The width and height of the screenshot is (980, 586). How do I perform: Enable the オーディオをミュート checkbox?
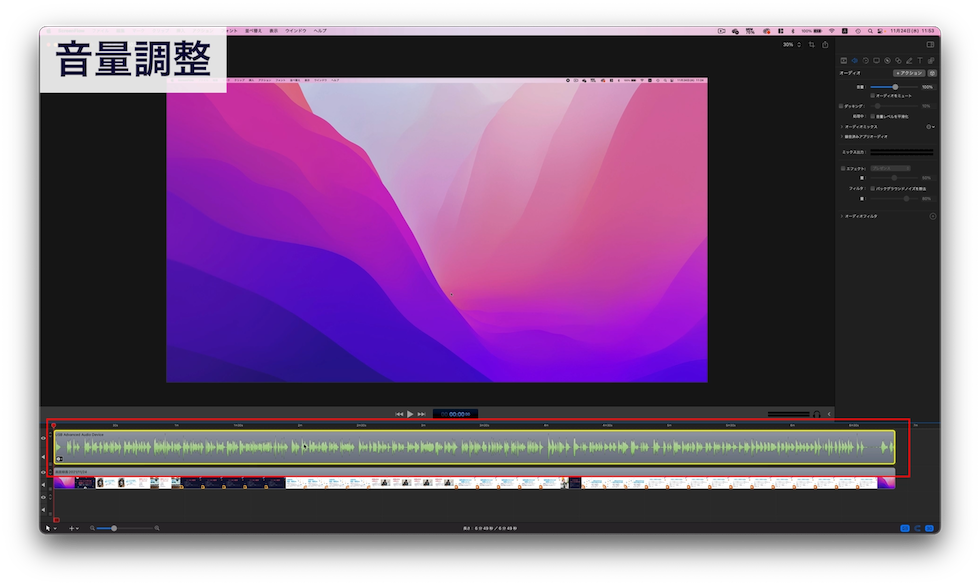click(873, 96)
